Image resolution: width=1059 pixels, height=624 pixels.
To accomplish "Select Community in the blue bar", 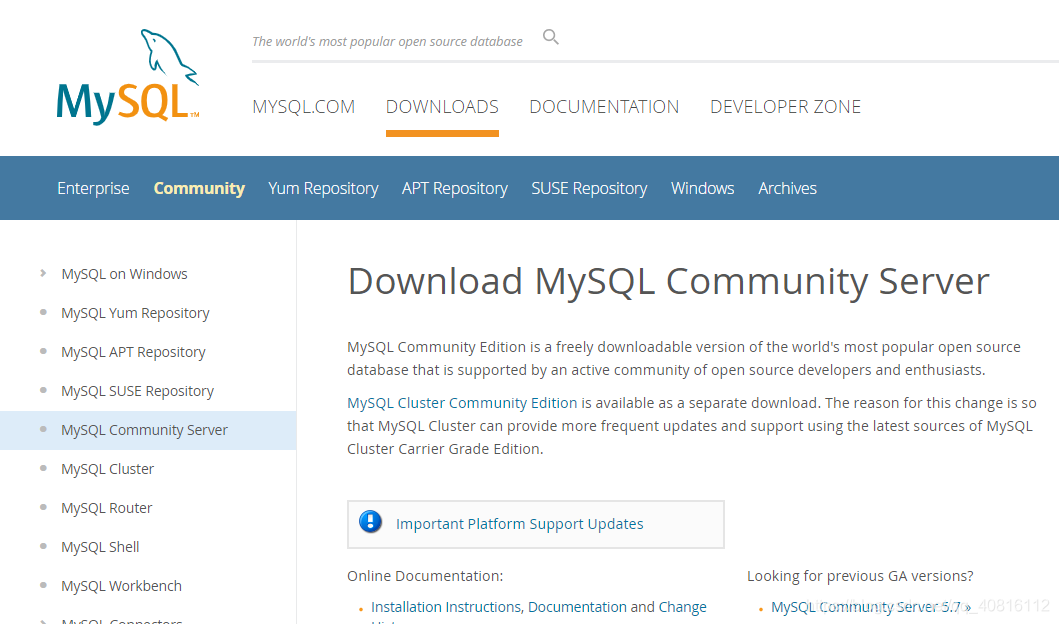I will pyautogui.click(x=199, y=188).
